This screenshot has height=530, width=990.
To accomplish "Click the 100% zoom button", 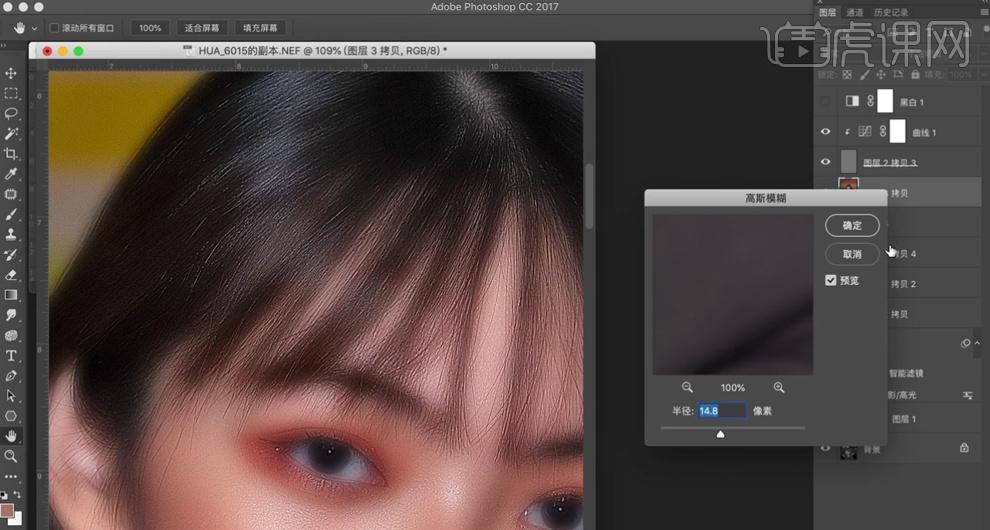I will [x=150, y=28].
